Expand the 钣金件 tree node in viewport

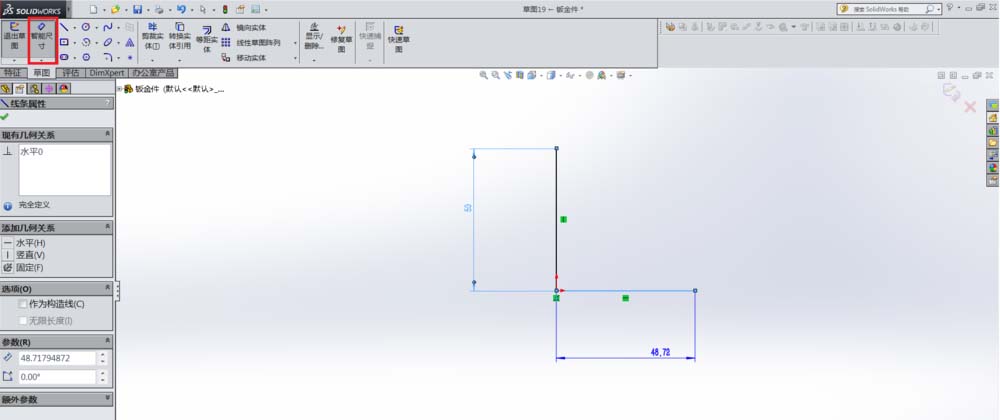point(119,89)
